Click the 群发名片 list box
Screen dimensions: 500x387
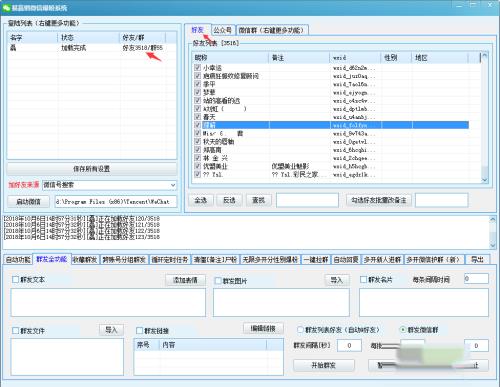[x=424, y=302]
